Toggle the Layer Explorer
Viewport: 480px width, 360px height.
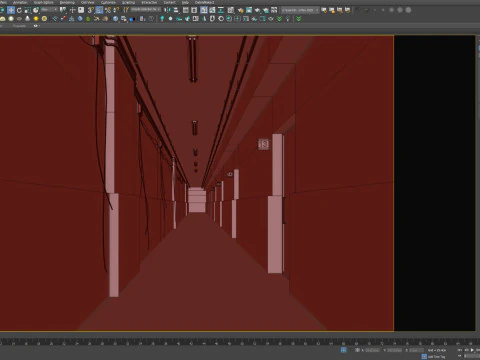(194, 10)
